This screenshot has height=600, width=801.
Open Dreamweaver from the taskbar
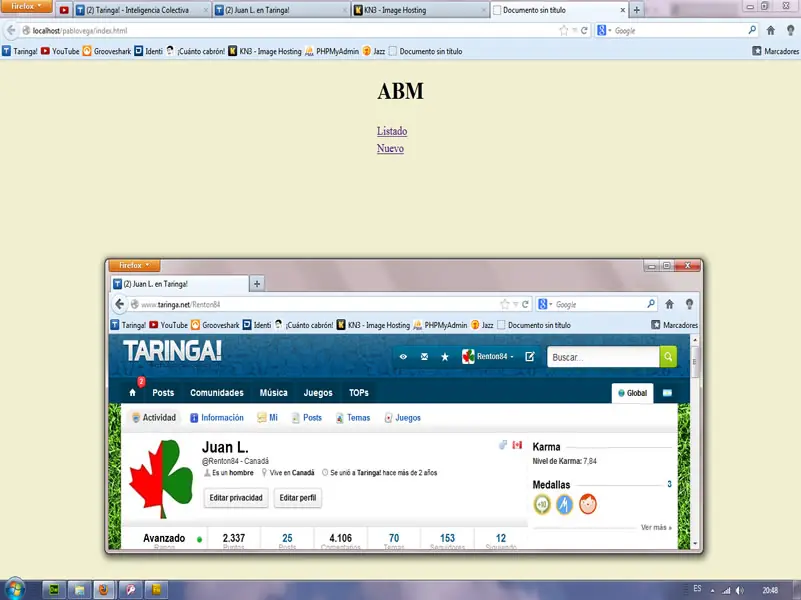tap(54, 590)
